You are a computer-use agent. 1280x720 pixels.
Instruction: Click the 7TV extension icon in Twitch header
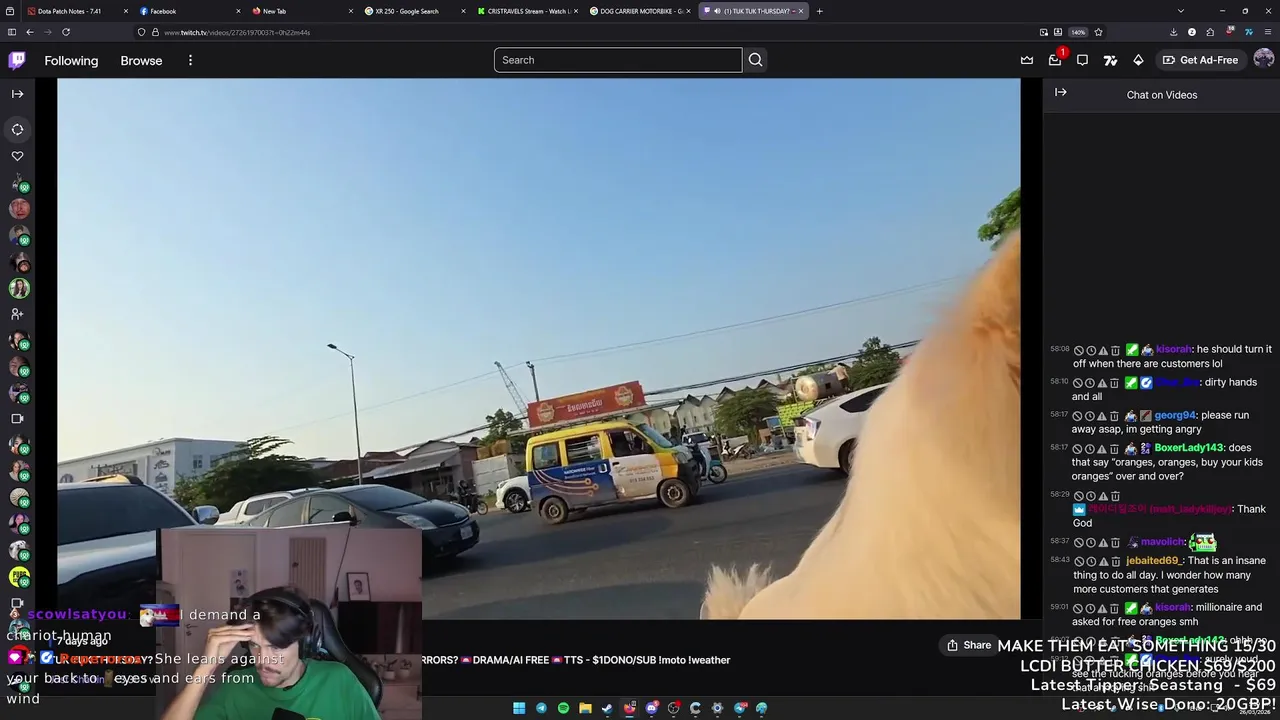pos(1110,60)
